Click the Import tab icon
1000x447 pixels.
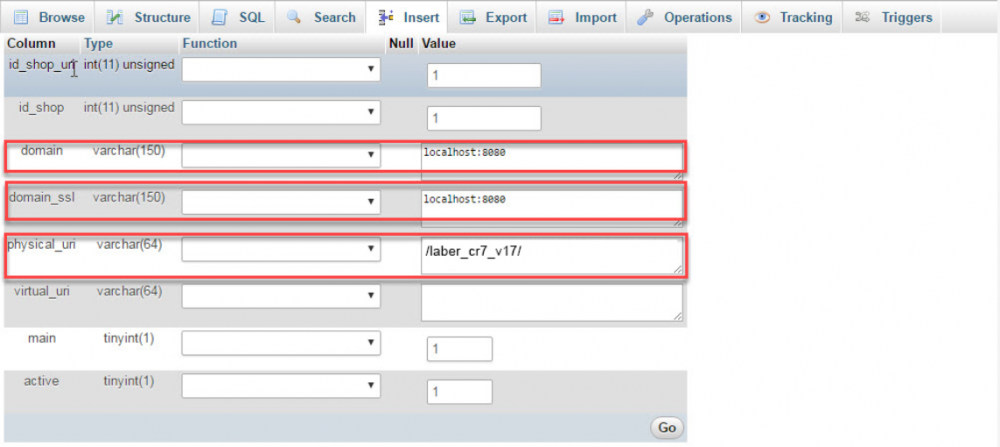point(557,17)
